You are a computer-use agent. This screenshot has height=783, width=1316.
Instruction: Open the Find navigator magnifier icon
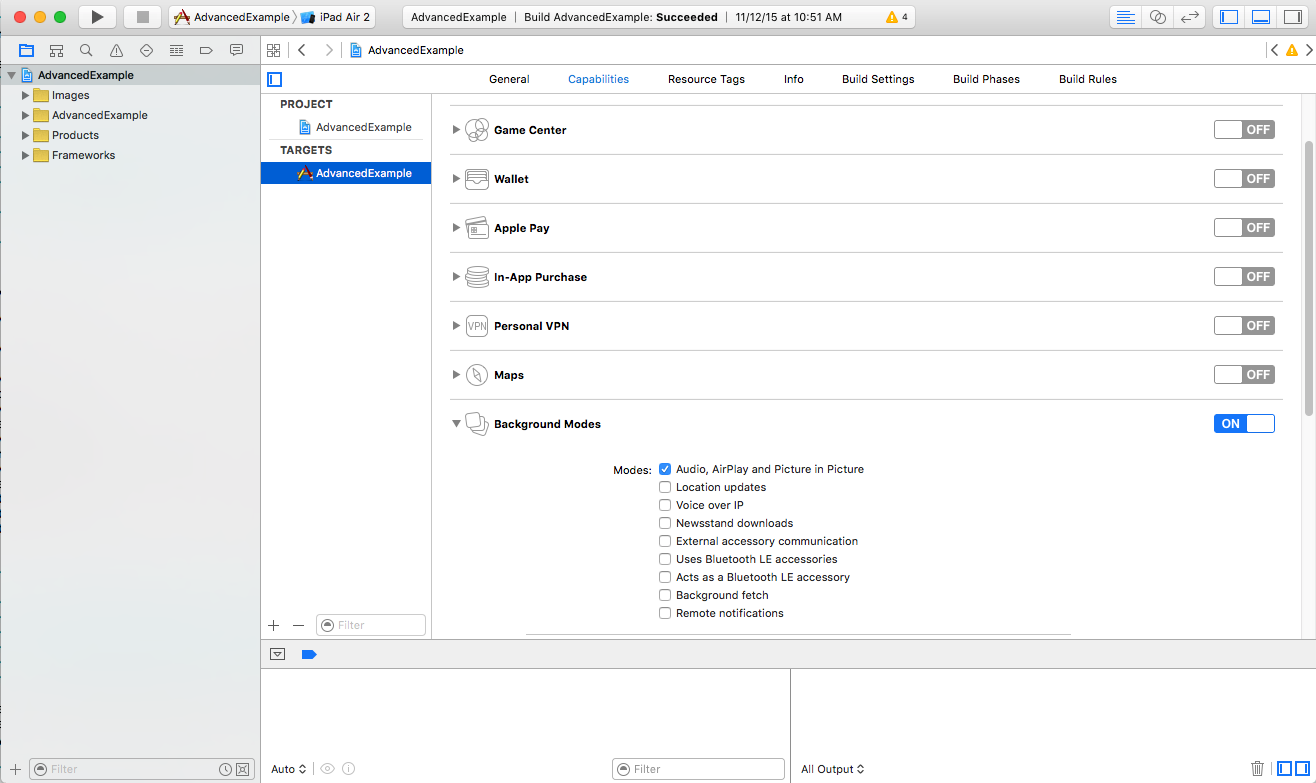point(86,50)
